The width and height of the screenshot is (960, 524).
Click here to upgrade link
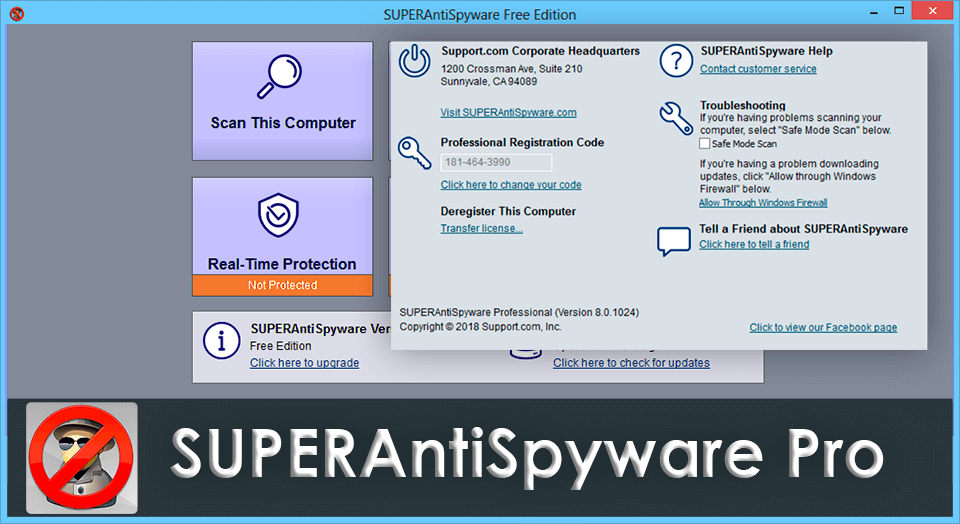pyautogui.click(x=304, y=363)
